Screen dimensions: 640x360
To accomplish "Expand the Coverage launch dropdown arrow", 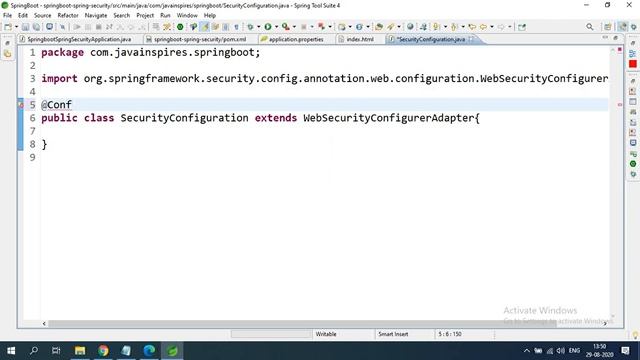I will pos(294,27).
